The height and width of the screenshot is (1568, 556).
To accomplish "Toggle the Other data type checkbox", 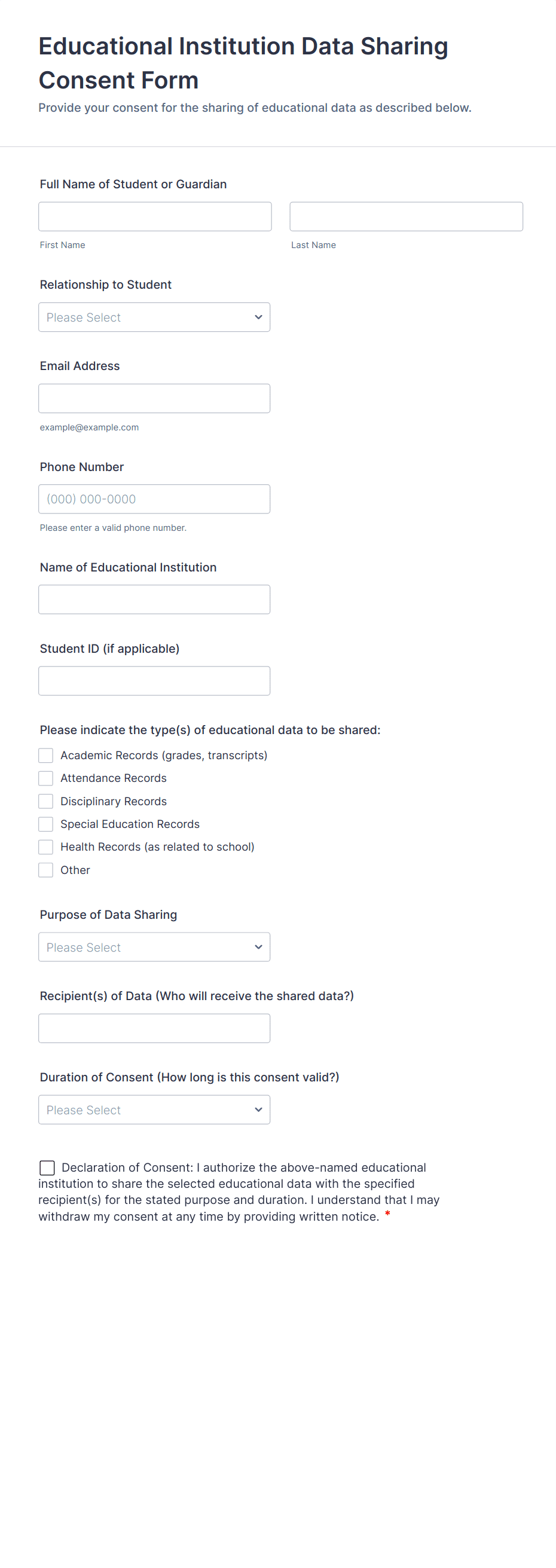I will pos(45,870).
